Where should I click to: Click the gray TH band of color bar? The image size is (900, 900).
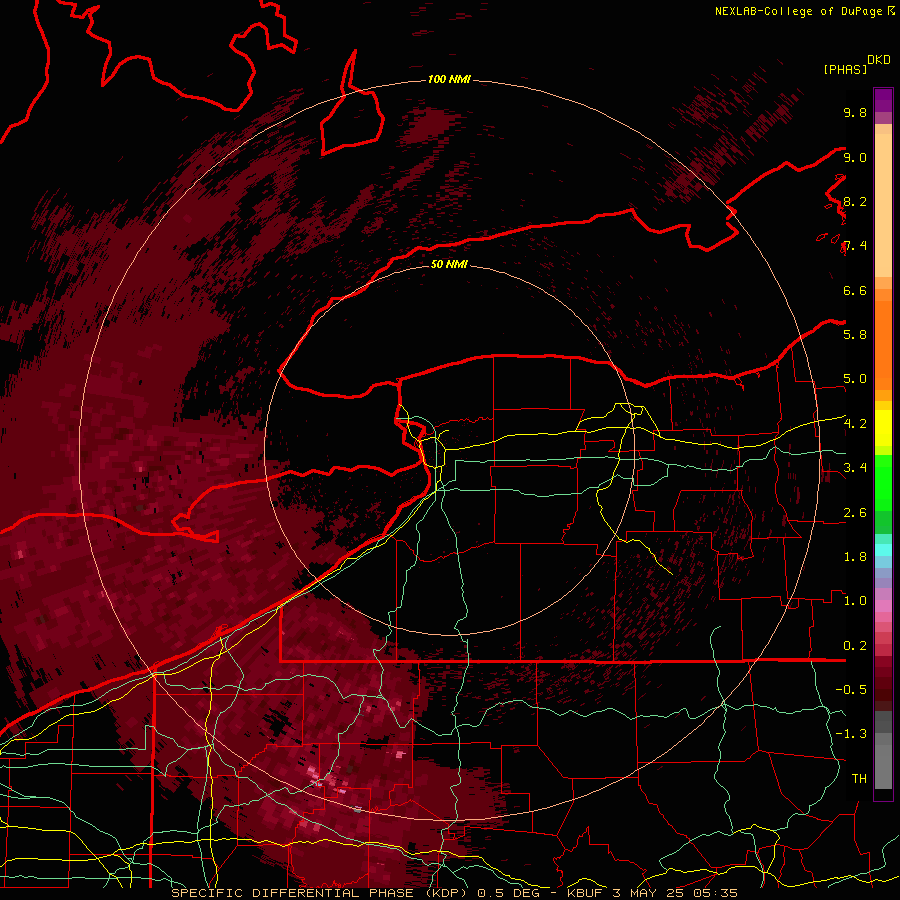point(883,767)
